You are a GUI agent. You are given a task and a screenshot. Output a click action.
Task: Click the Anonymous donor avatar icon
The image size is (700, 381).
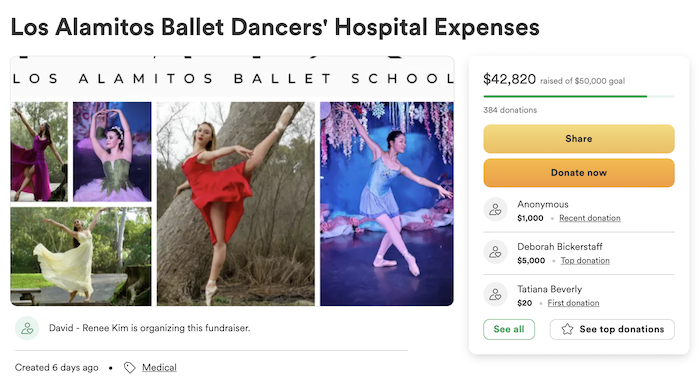[496, 209]
